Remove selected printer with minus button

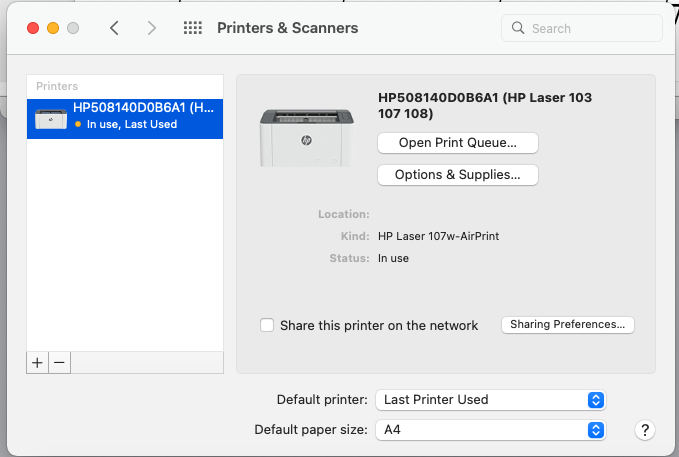(60, 363)
